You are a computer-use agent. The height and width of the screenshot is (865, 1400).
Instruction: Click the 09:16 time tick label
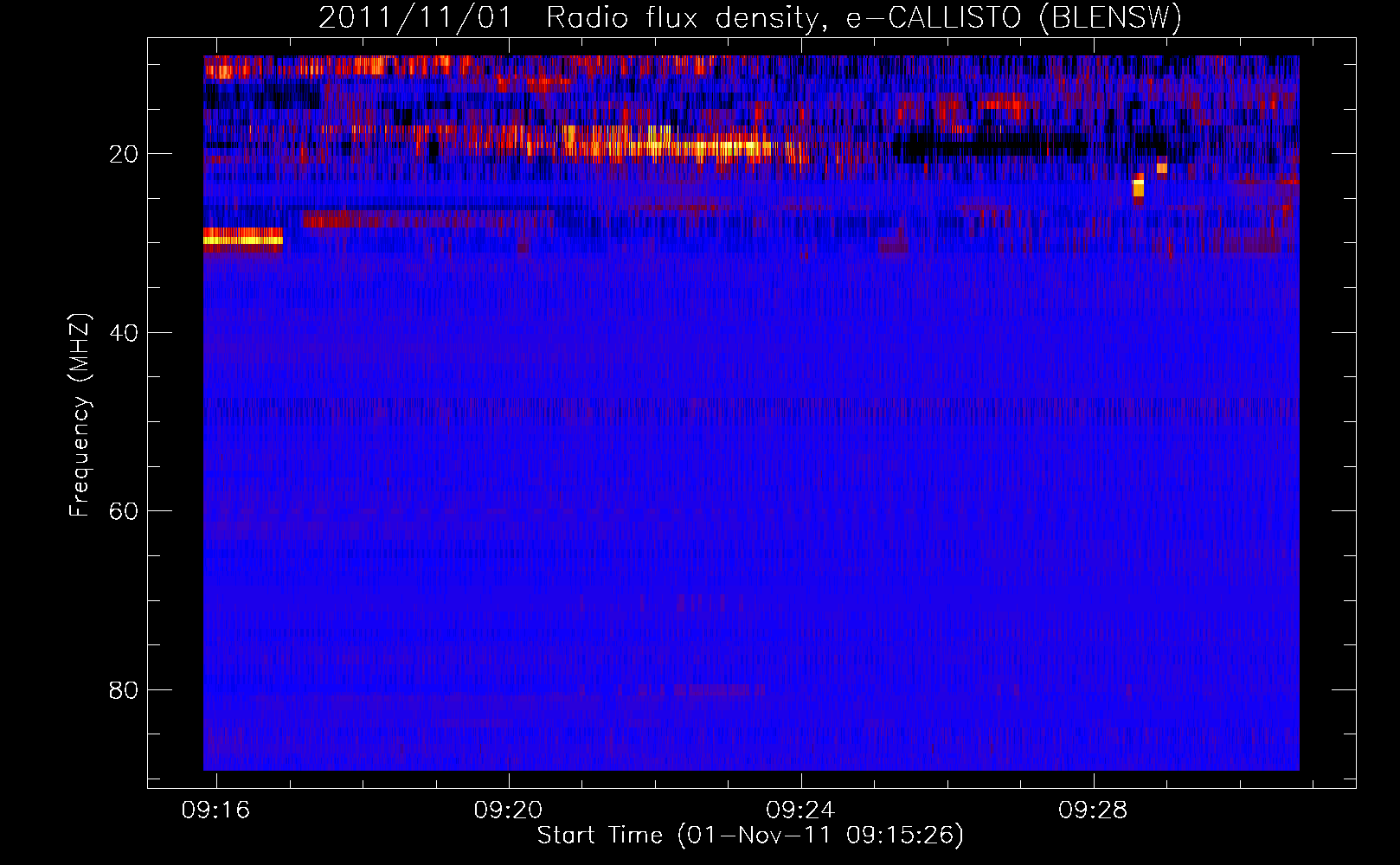(x=215, y=810)
